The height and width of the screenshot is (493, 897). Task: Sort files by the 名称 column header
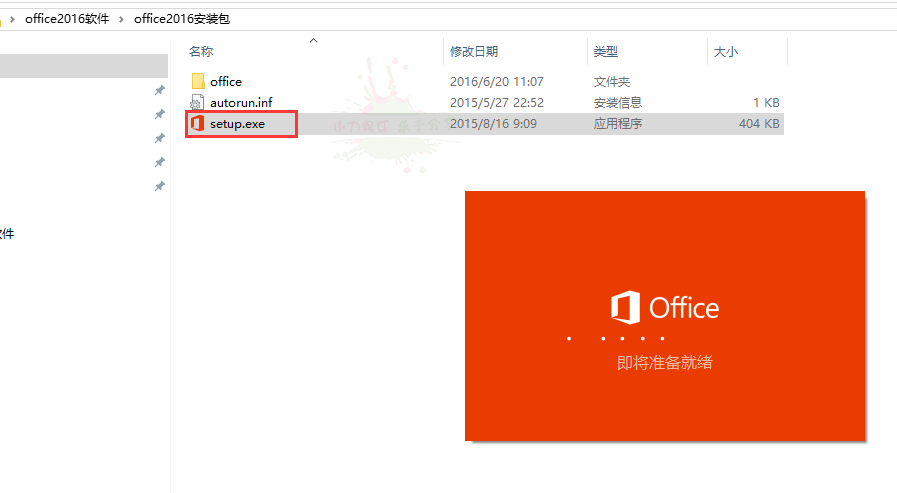pos(201,51)
